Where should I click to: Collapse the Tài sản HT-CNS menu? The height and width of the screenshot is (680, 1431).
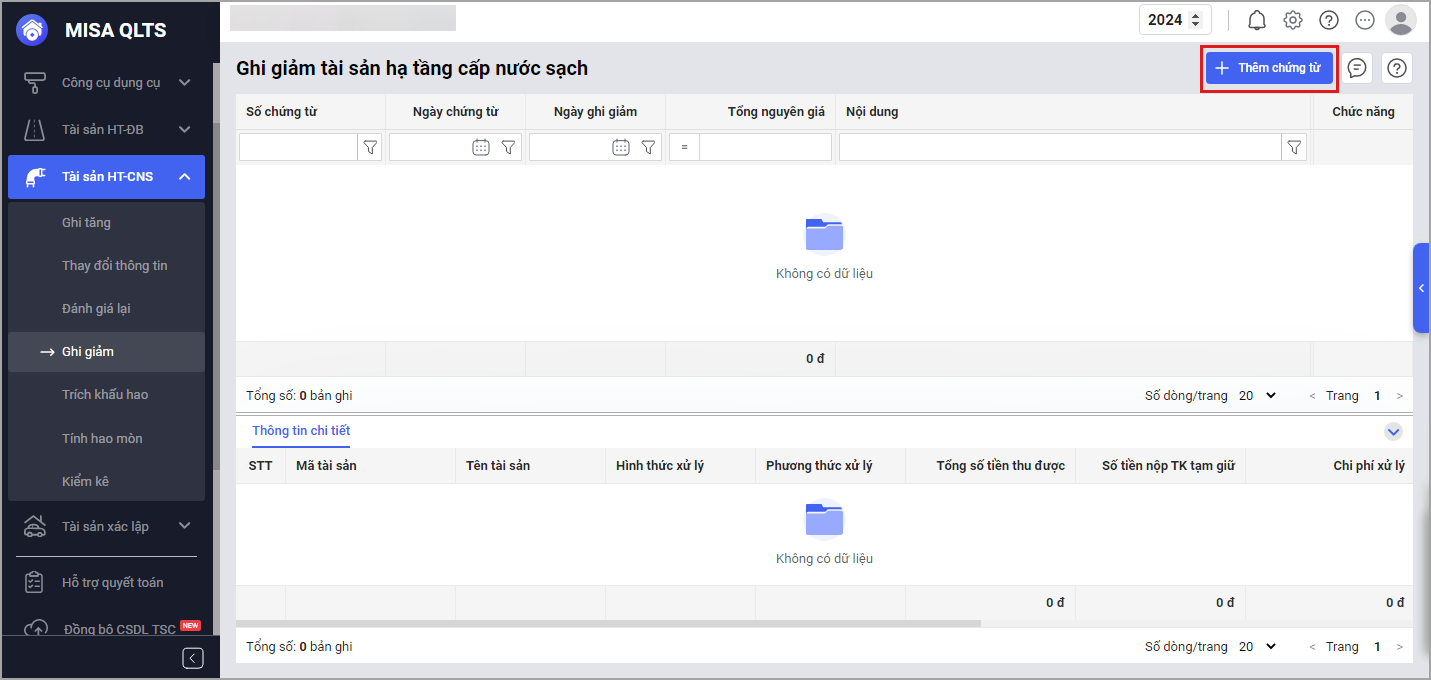[x=184, y=177]
